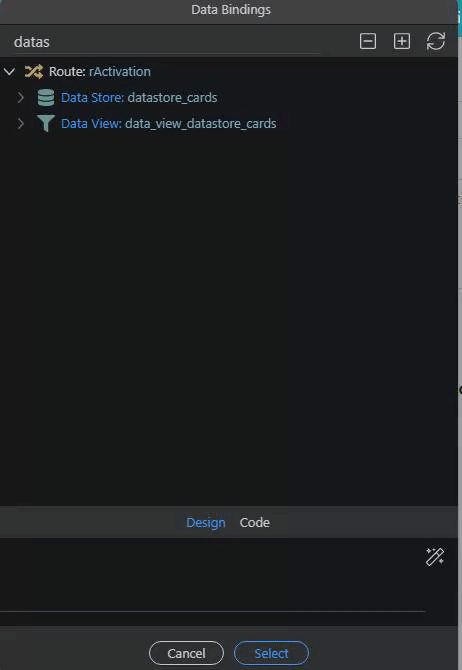Select the Data Store: datastore_cards item
The image size is (462, 670).
coord(139,97)
